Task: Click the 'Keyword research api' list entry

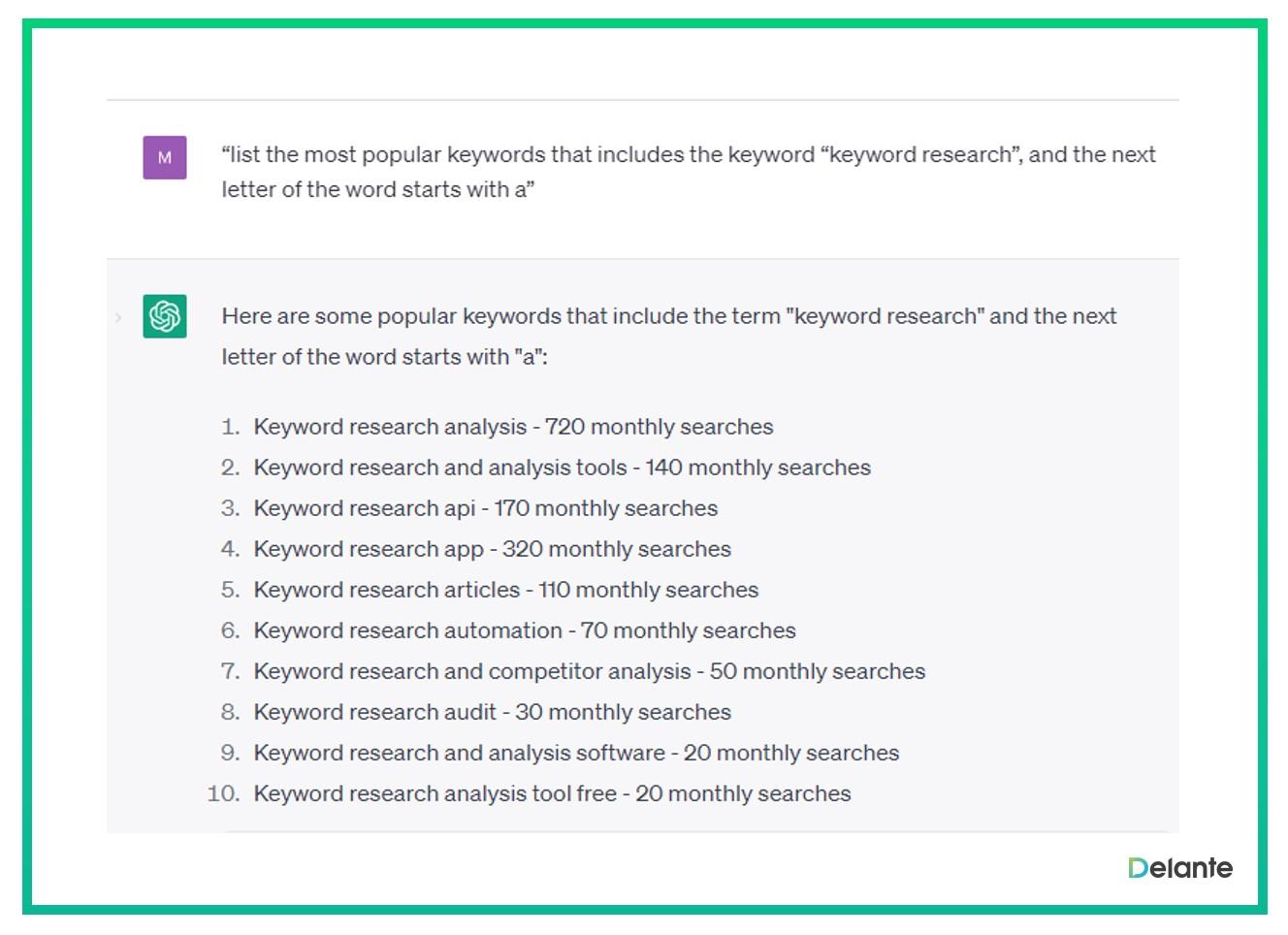Action: coord(485,508)
